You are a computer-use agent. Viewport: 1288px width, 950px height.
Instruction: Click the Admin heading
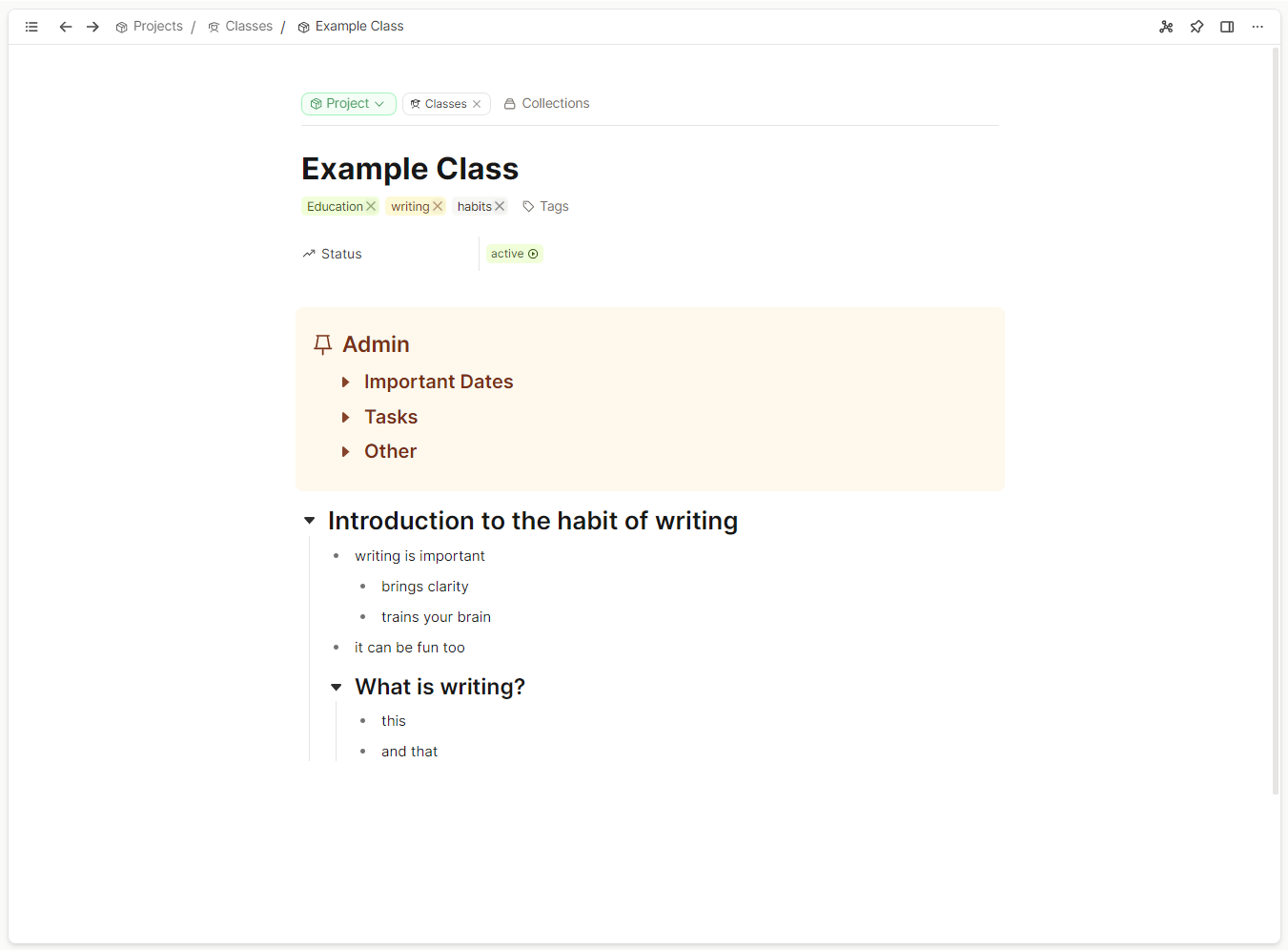tap(376, 344)
